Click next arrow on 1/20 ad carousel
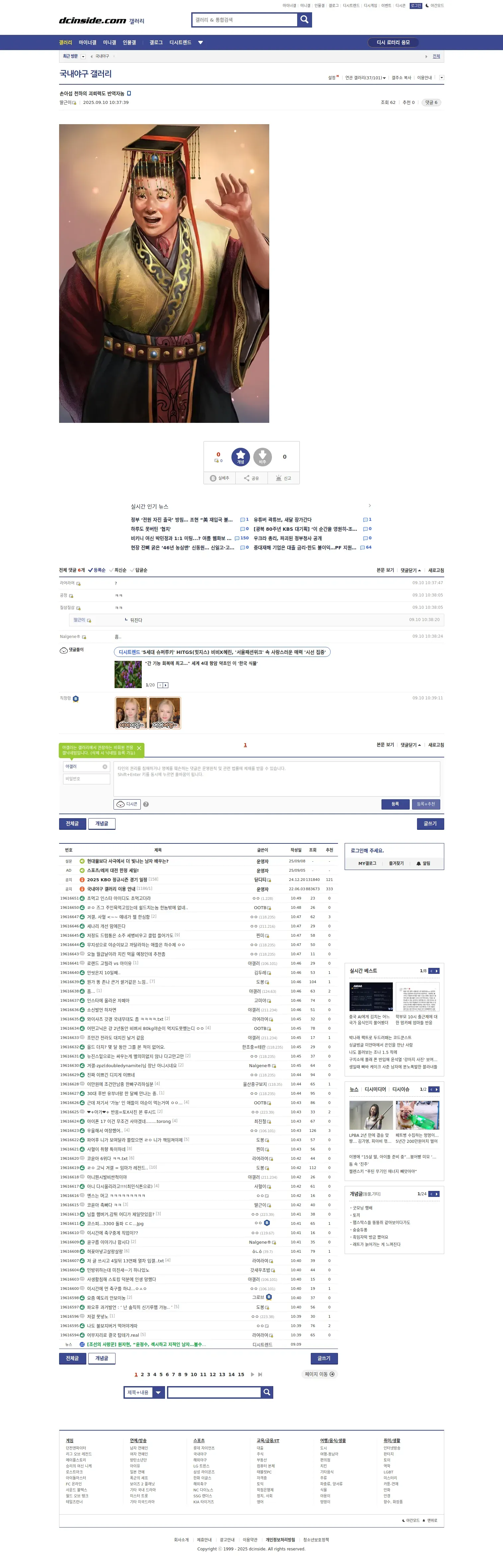Screen dimensions: 503x1568 pyautogui.click(x=166, y=685)
